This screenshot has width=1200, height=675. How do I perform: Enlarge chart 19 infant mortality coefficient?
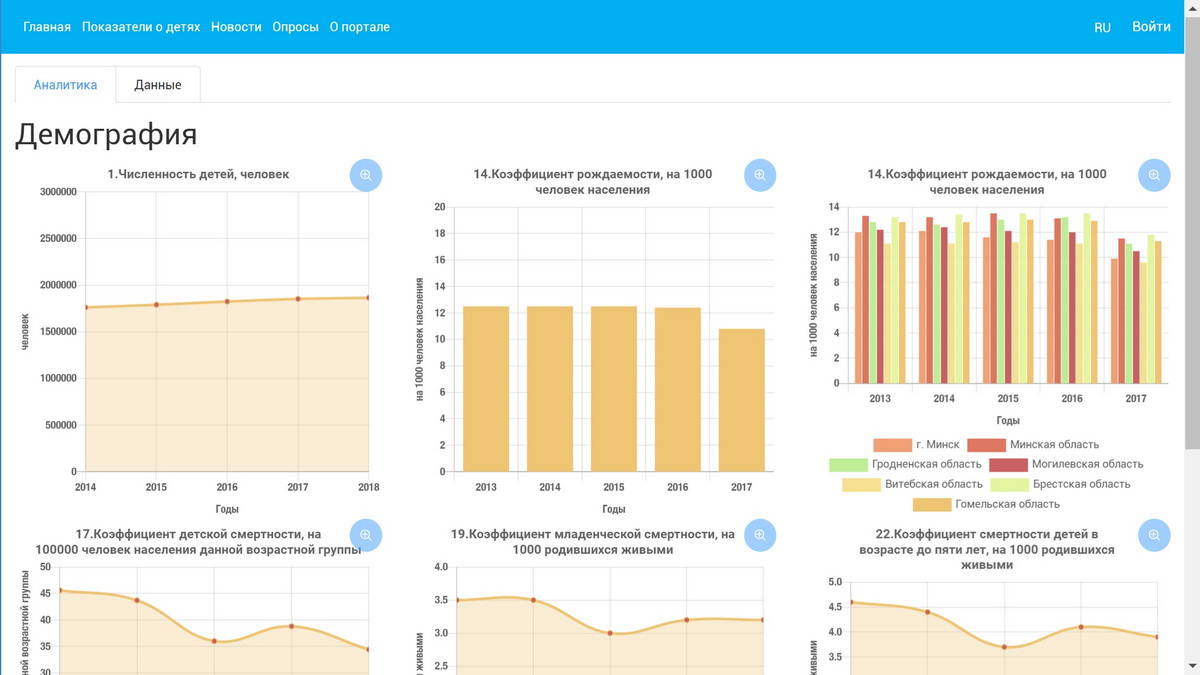[760, 535]
